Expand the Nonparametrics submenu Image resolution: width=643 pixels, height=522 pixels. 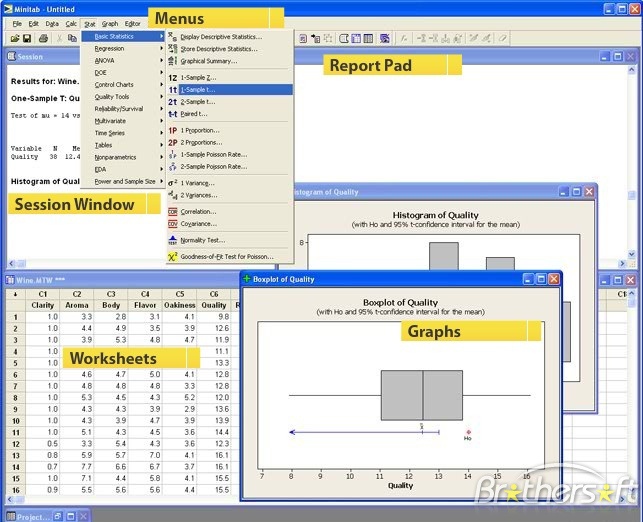[123, 157]
